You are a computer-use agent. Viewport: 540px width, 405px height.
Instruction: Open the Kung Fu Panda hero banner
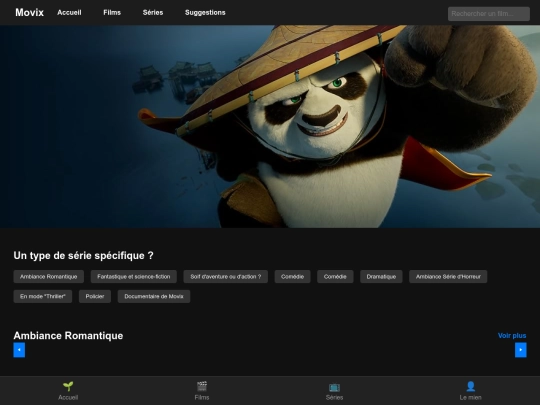coord(270,126)
